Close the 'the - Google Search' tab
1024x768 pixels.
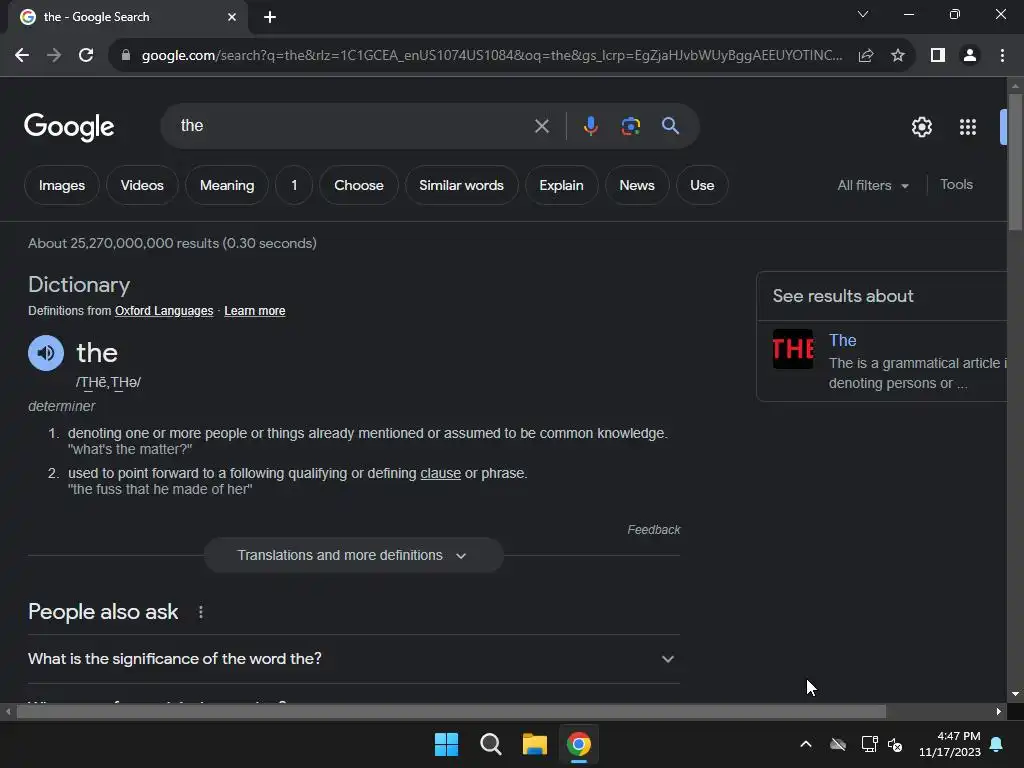click(x=232, y=17)
